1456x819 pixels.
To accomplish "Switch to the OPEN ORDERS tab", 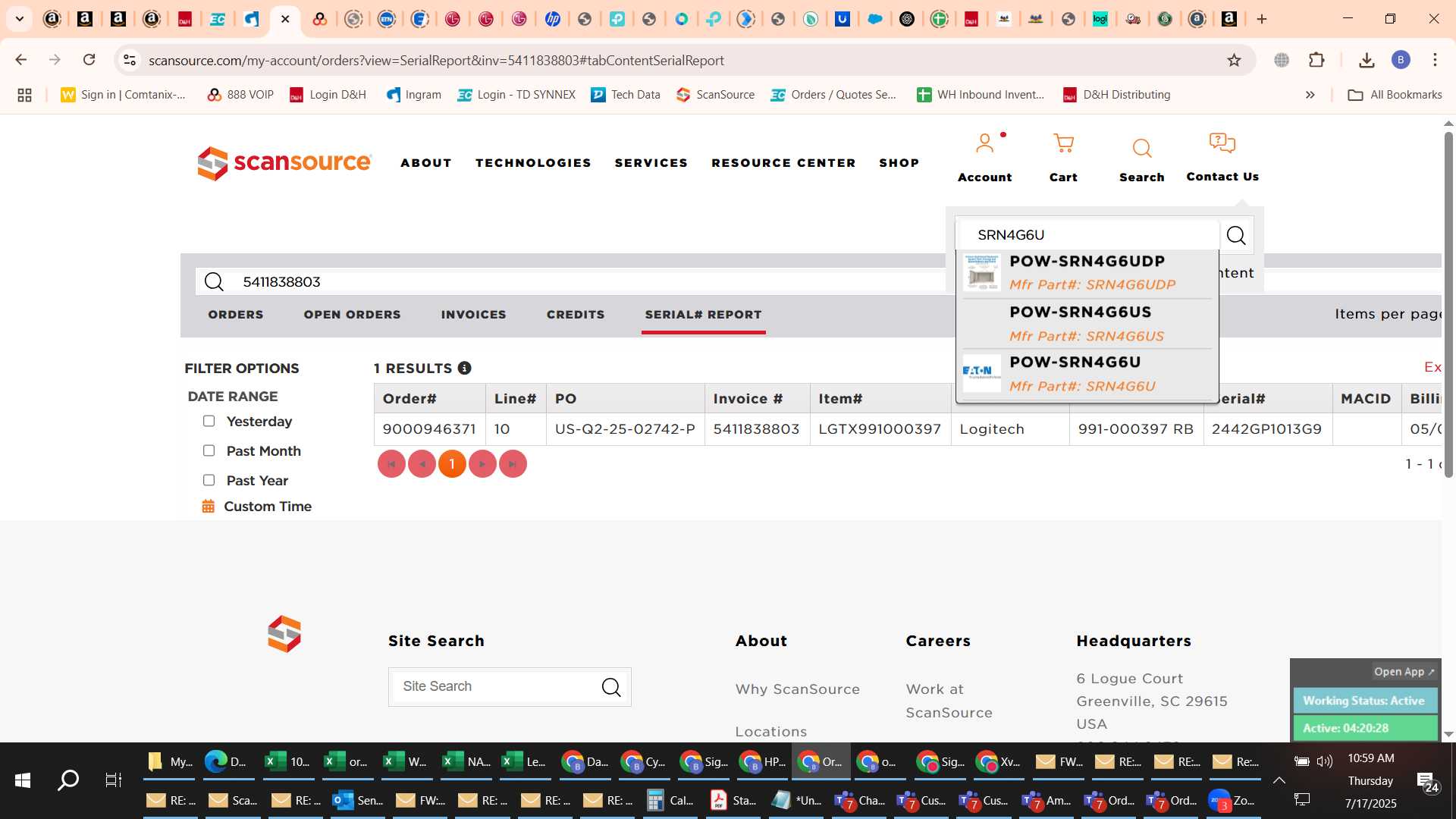I will tap(352, 315).
